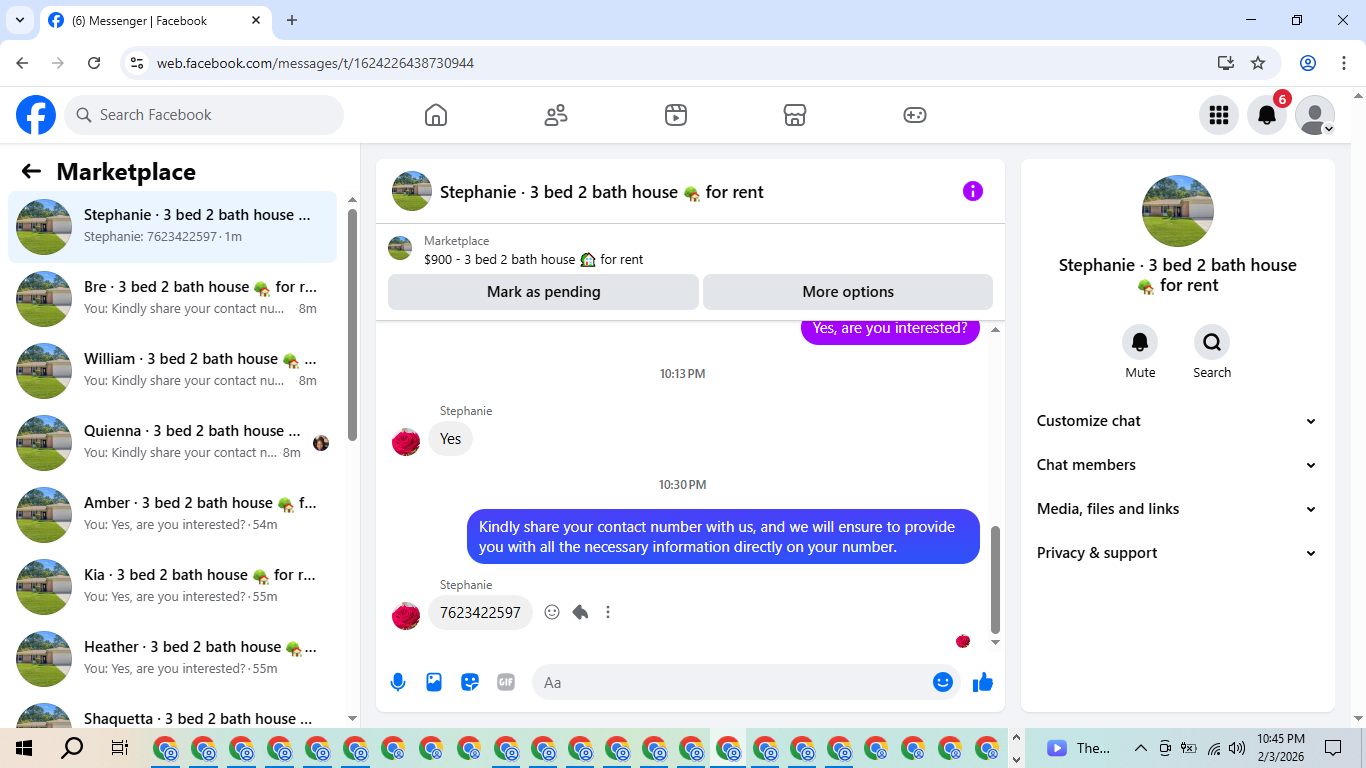Open Windows notification center icon
The image size is (1366, 768).
[1333, 748]
